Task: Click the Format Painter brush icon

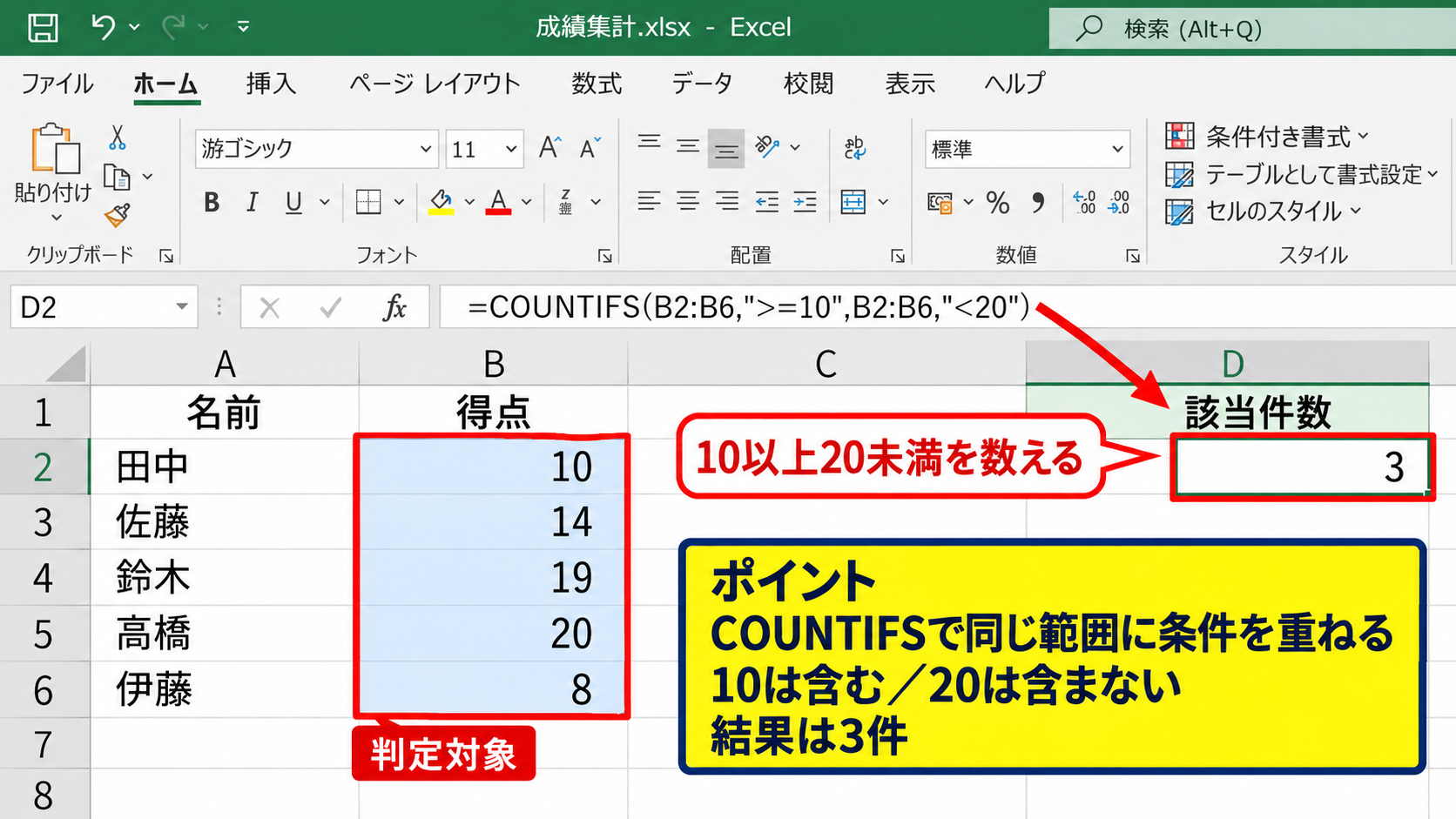Action: click(117, 214)
